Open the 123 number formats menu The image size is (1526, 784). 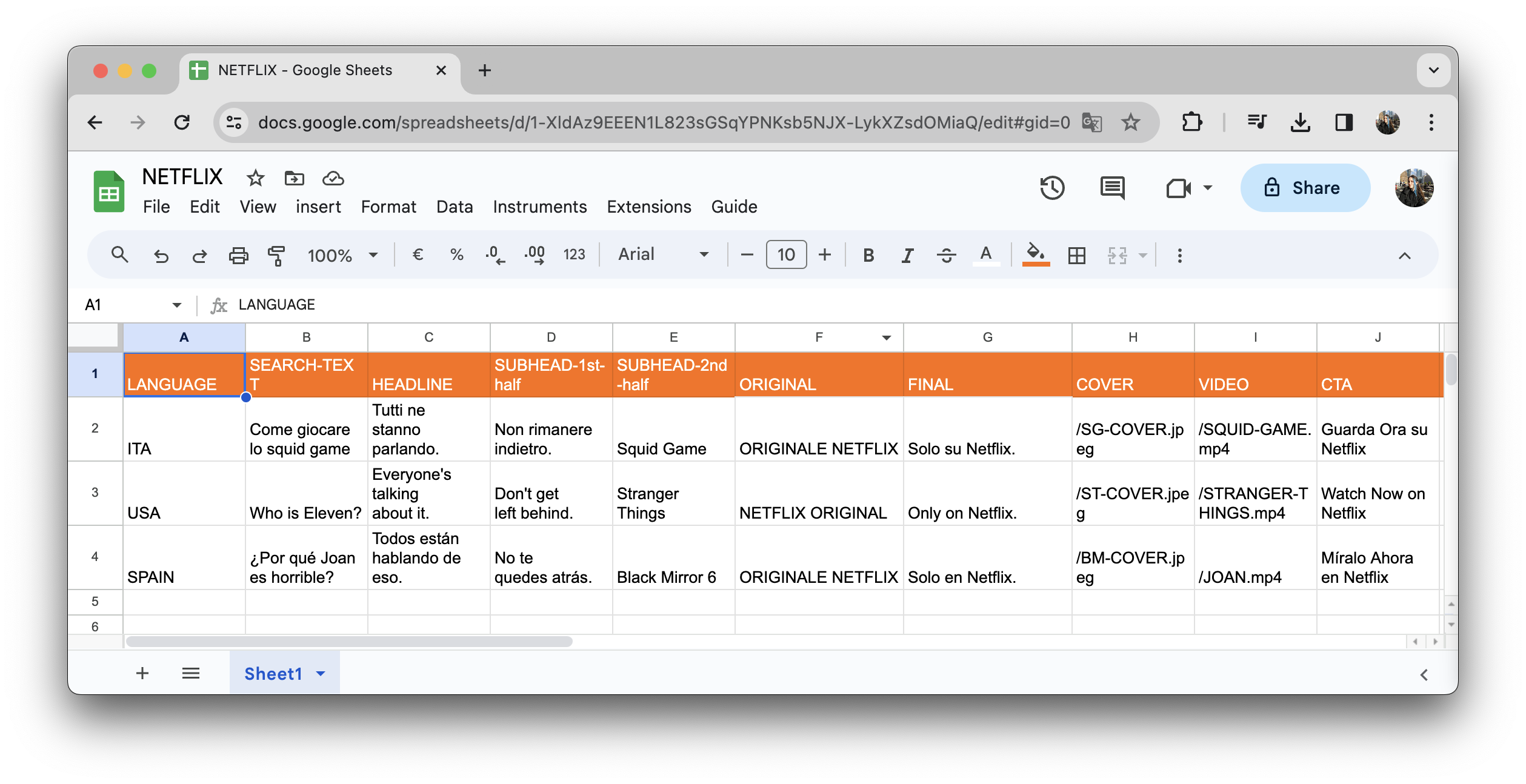(x=574, y=254)
